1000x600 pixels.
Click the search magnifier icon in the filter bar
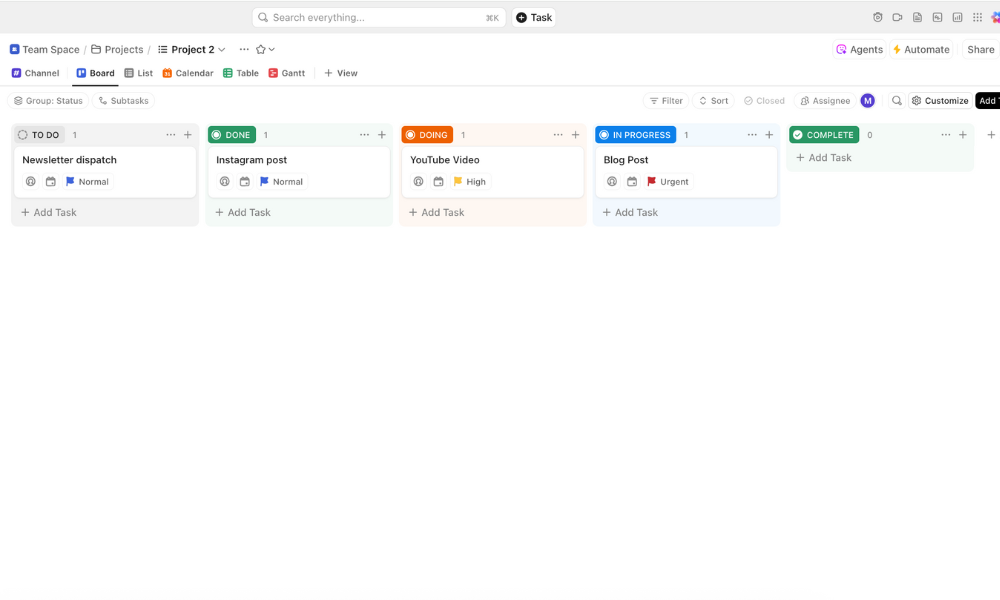point(897,101)
